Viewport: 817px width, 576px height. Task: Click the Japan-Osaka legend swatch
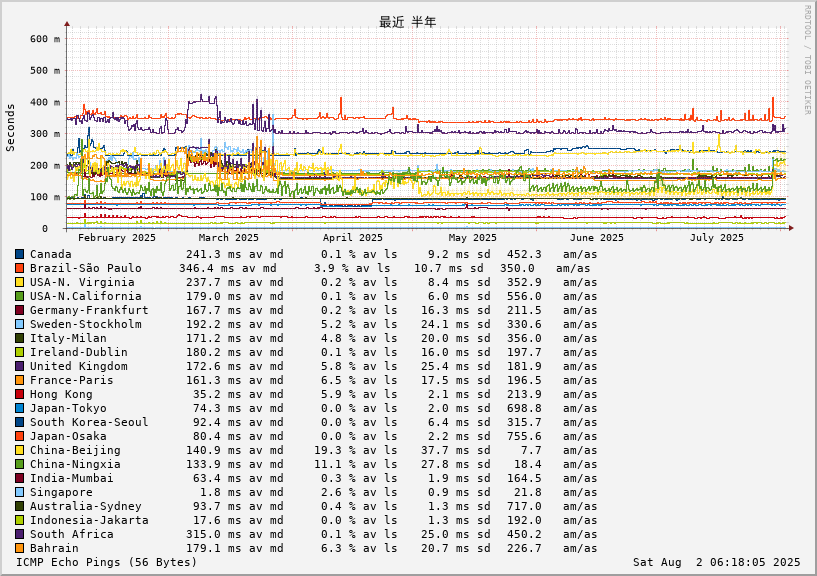click(19, 436)
